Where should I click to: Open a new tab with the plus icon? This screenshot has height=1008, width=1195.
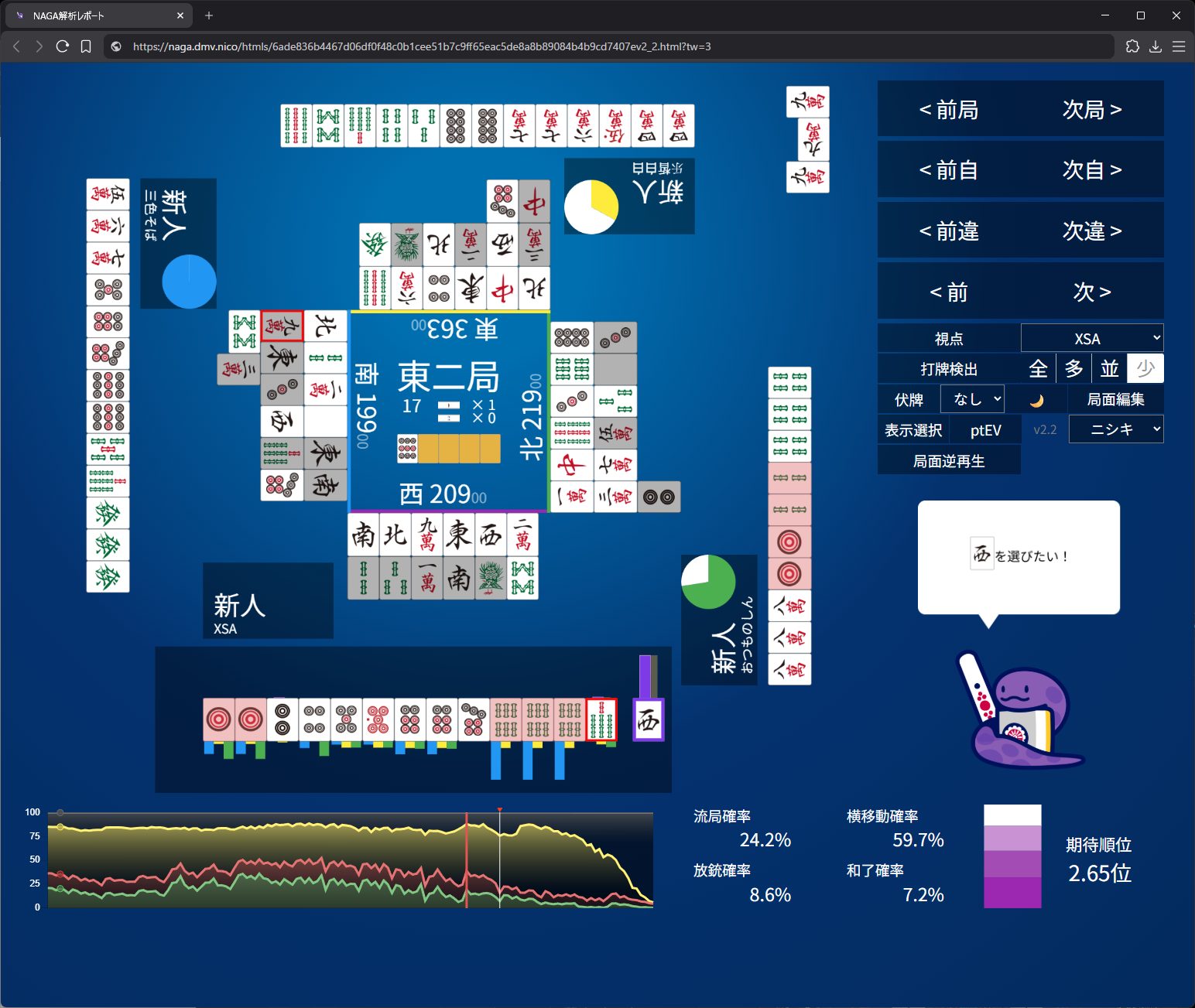(209, 15)
